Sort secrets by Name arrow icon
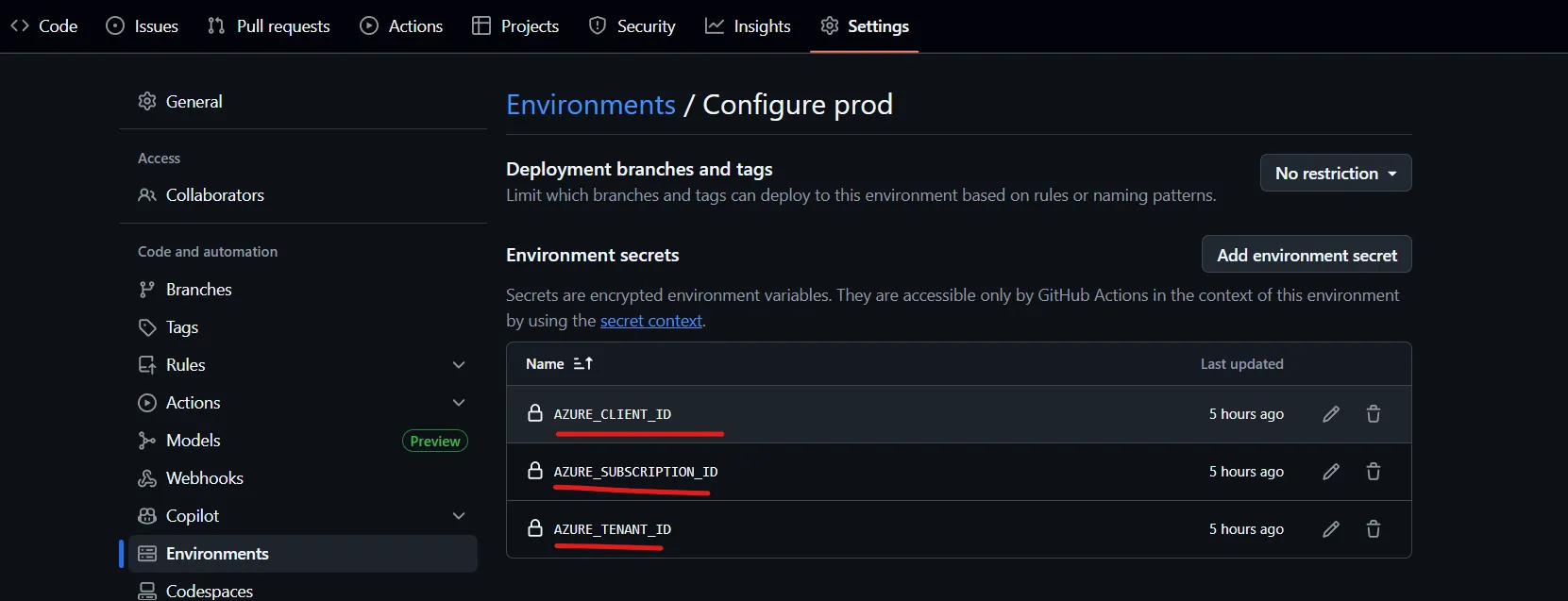This screenshot has height=601, width=1568. pos(583,363)
